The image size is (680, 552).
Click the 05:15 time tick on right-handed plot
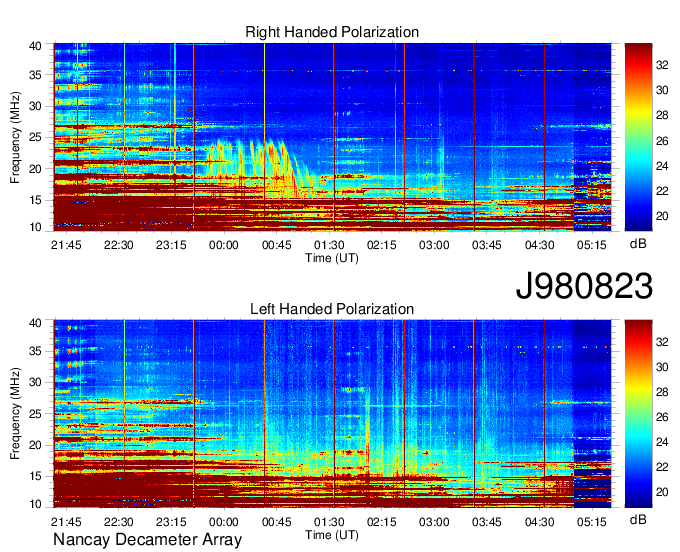592,245
